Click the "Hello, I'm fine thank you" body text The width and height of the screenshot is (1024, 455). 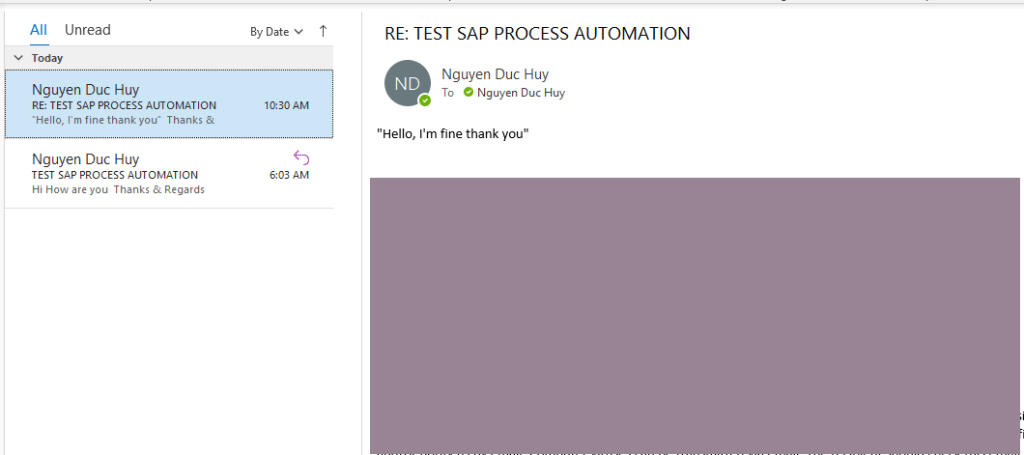click(452, 134)
